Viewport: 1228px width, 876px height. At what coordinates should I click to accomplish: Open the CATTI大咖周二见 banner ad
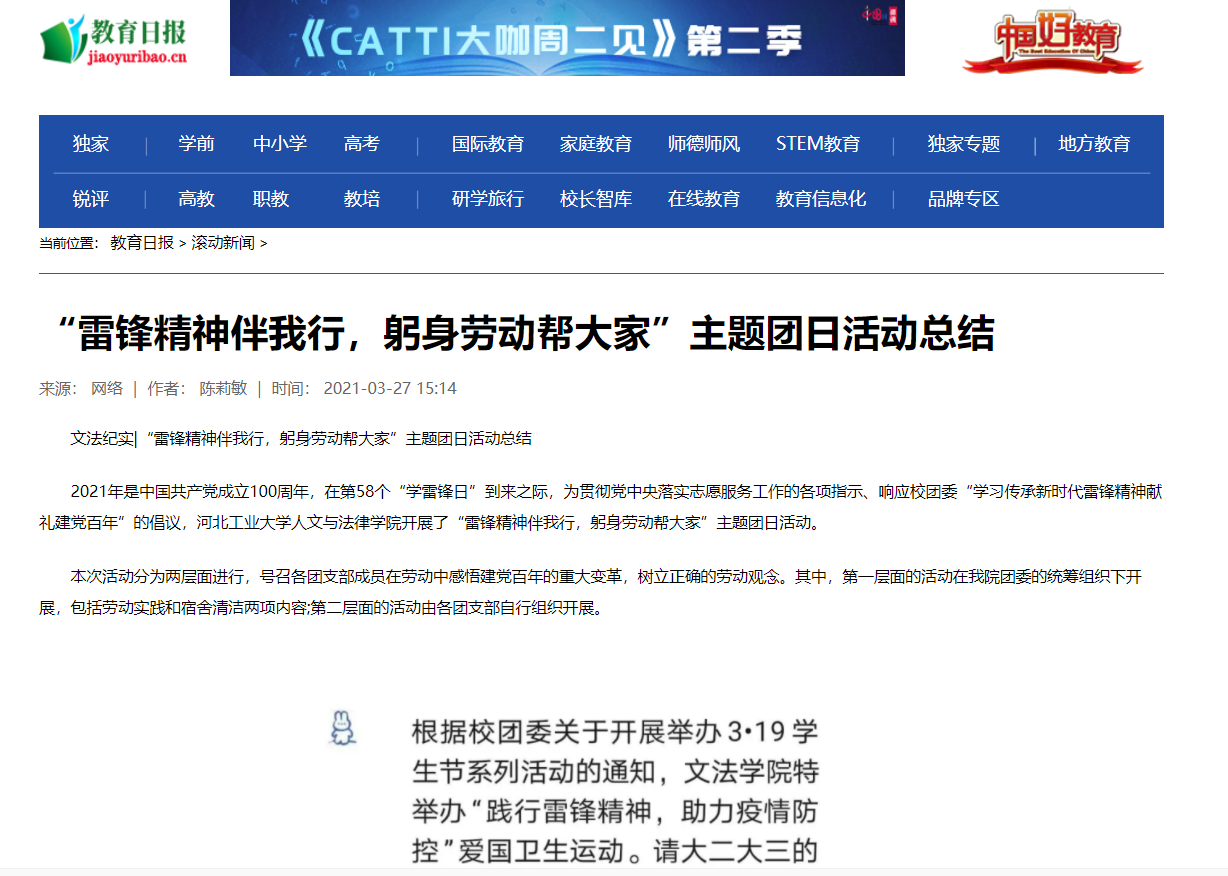click(567, 38)
